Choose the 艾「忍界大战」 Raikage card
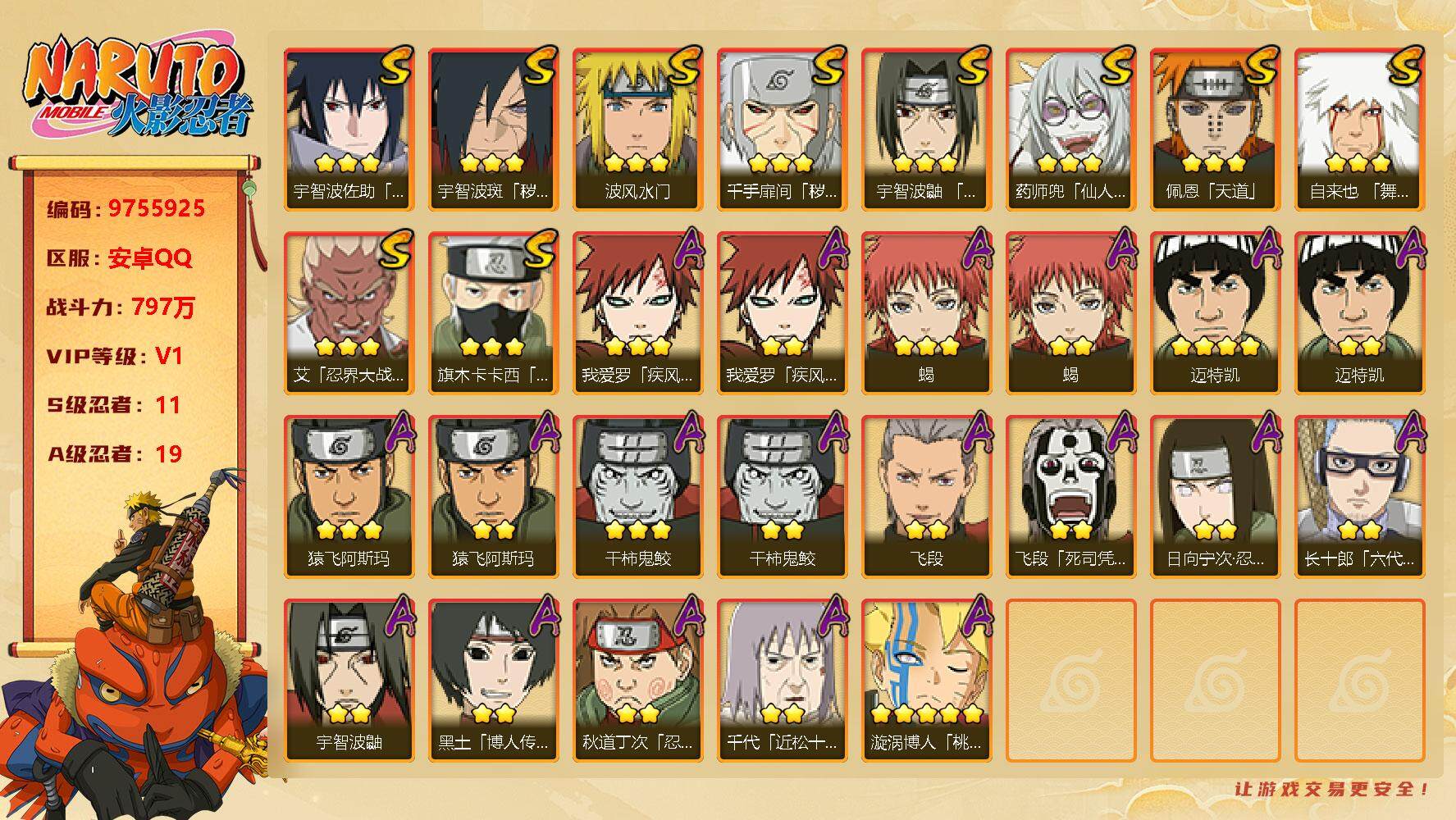The image size is (1456, 820). 349,312
